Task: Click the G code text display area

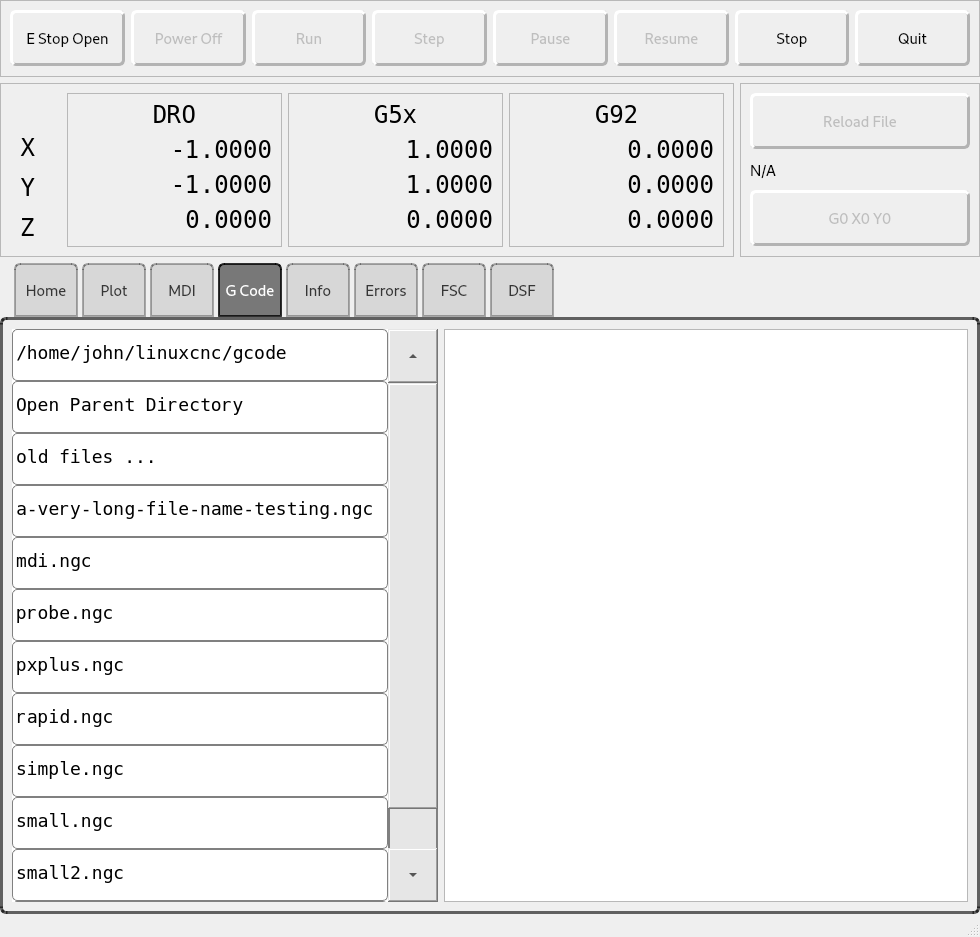Action: click(706, 615)
